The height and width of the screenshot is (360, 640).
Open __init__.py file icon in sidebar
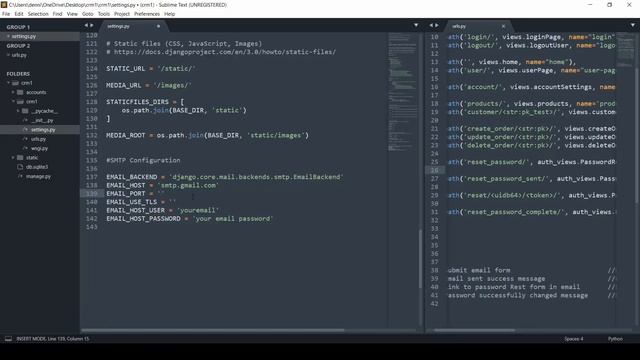click(x=25, y=120)
